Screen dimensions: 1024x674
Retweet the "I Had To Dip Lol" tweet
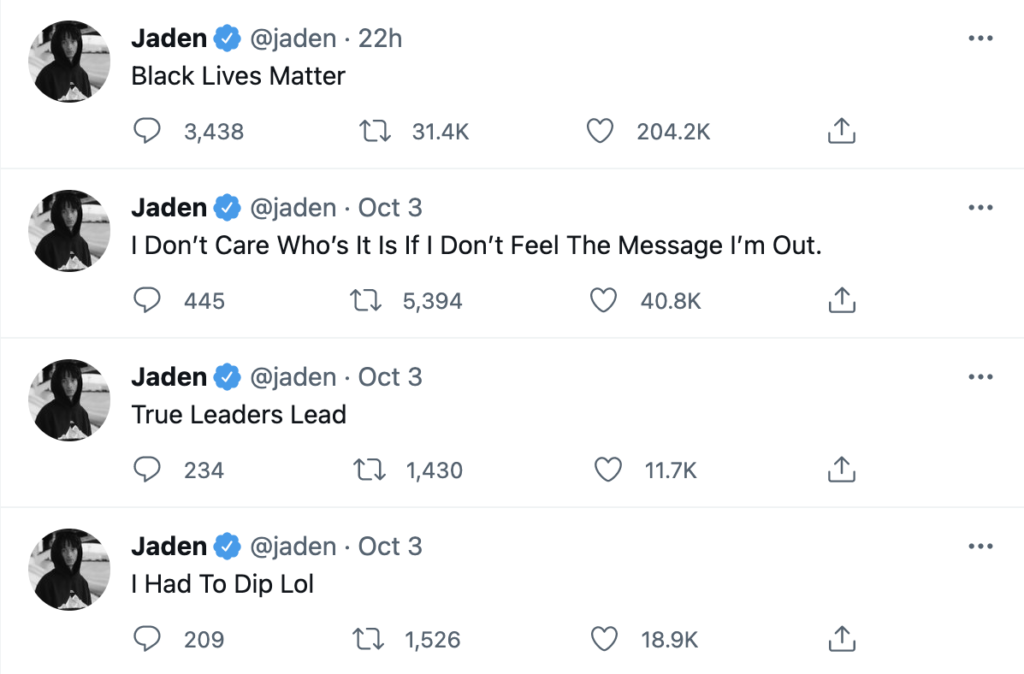372,638
